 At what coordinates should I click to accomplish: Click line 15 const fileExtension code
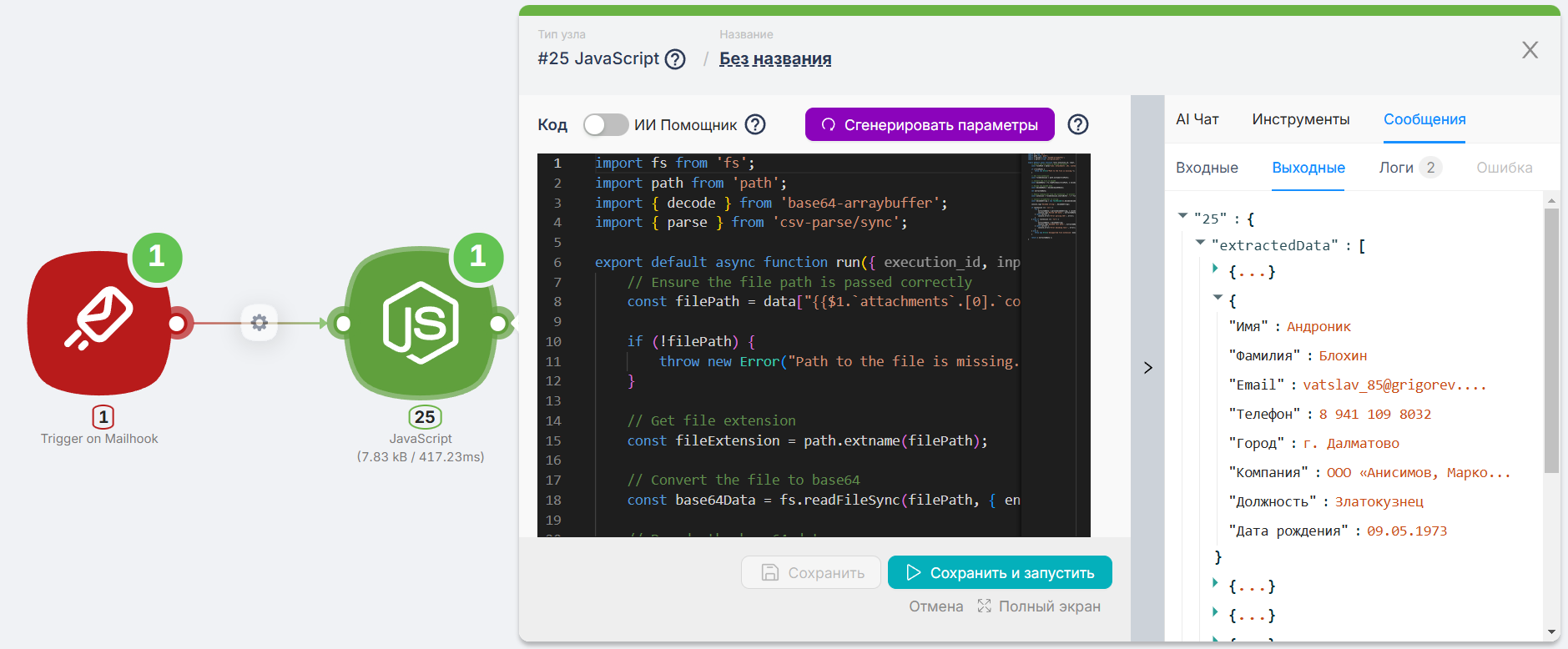coord(807,441)
